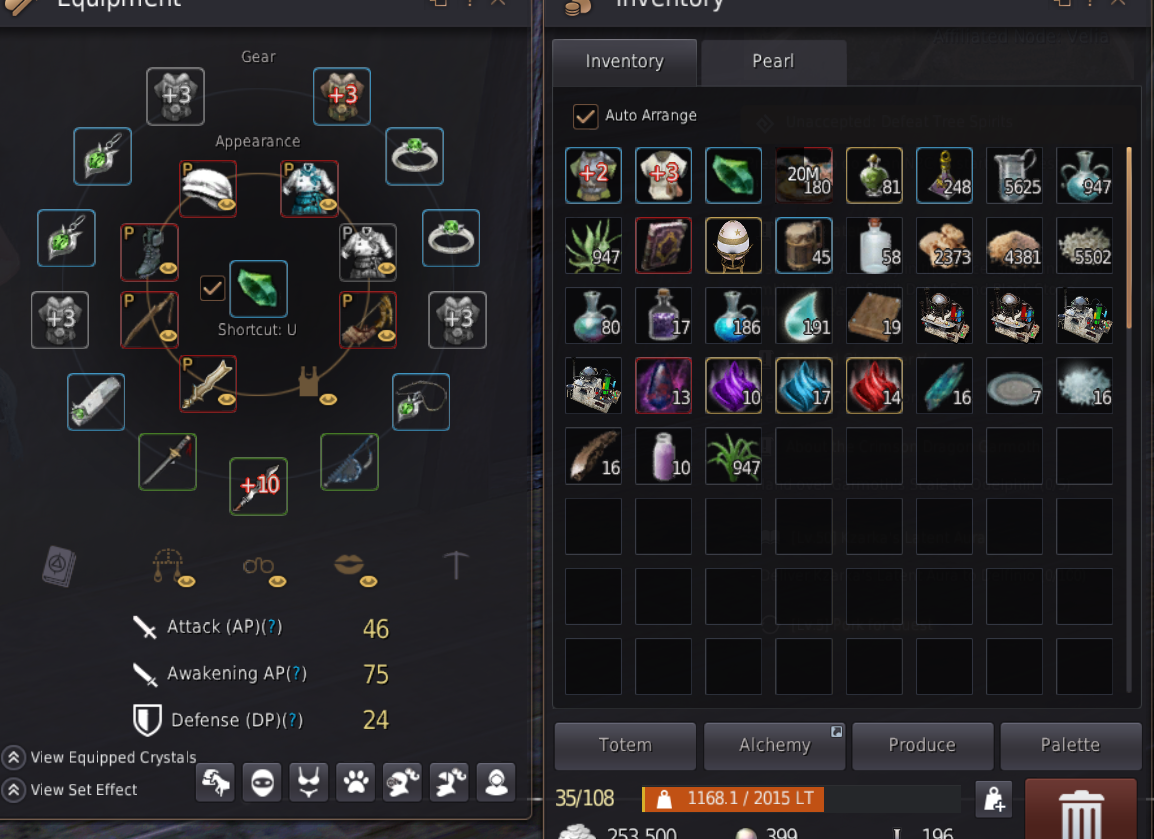Toggle the alchemy stone shortcut checkbox
The image size is (1154, 839).
tap(212, 288)
